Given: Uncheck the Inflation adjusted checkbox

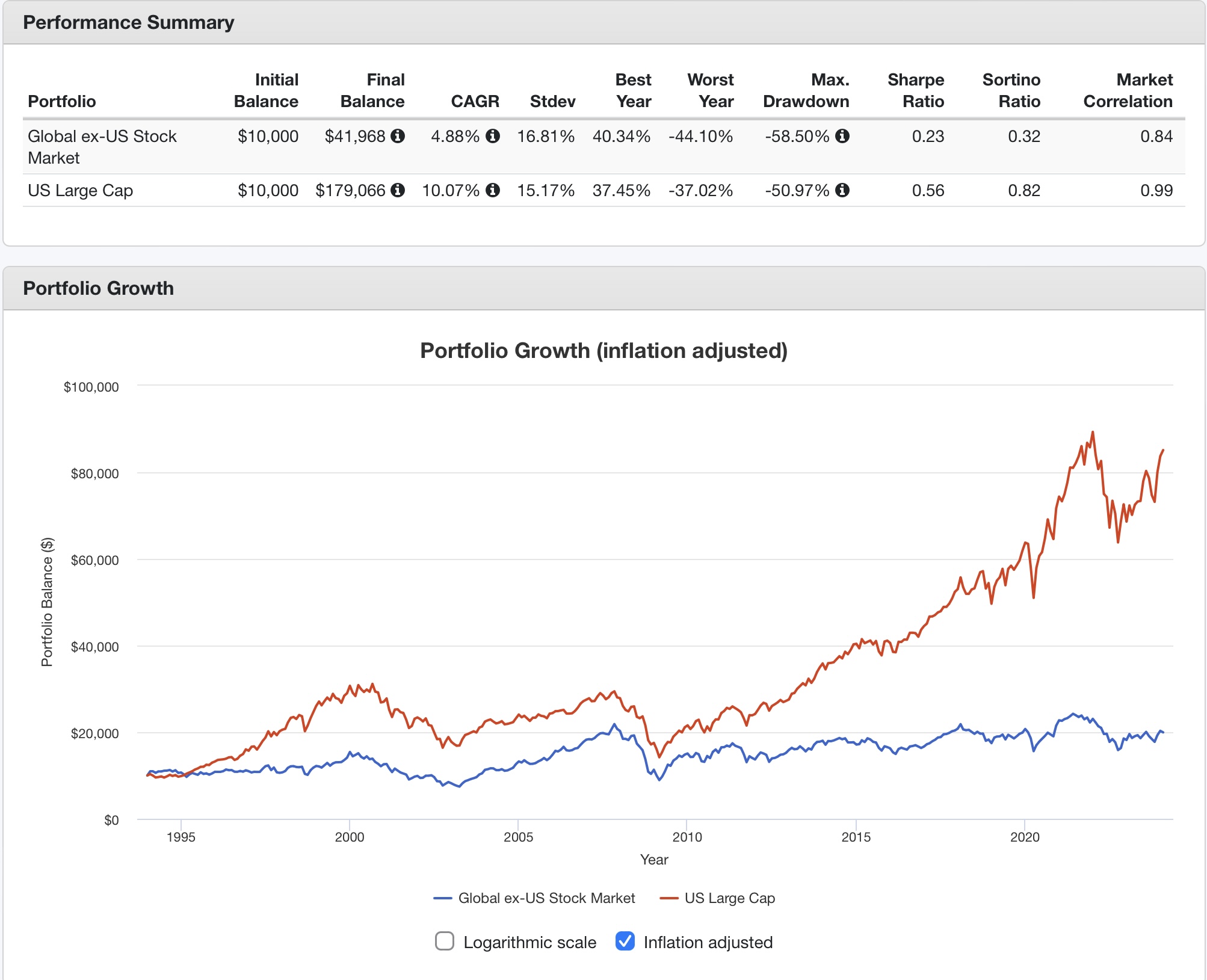Looking at the screenshot, I should 625,941.
